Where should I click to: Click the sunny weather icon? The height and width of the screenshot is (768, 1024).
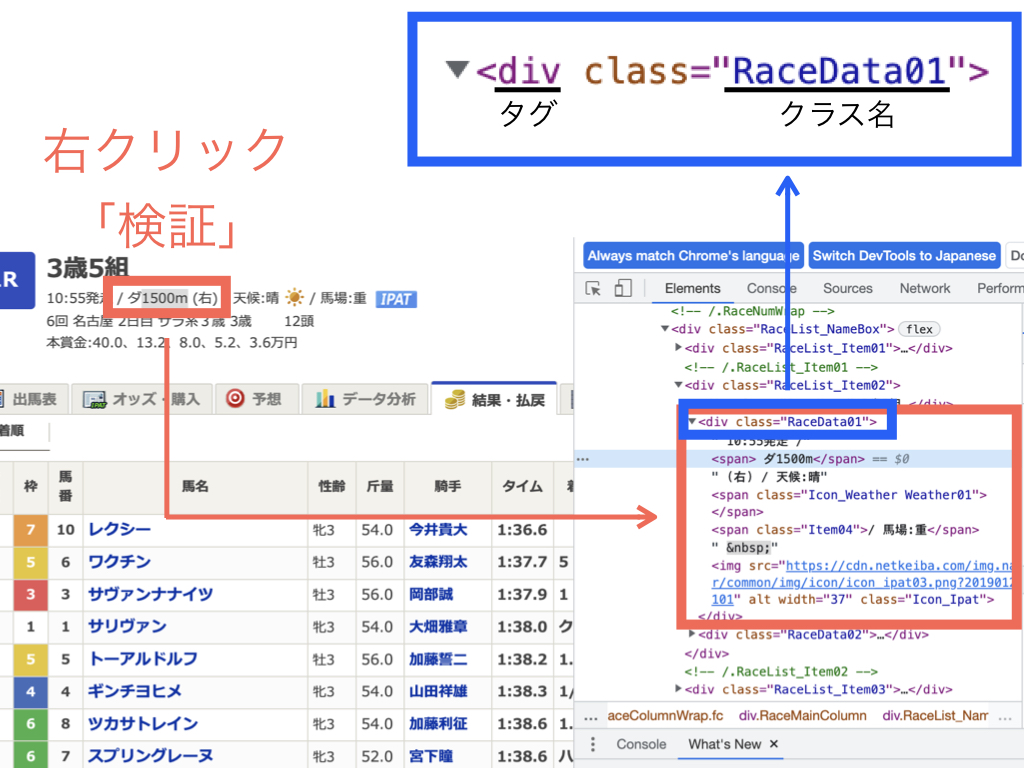click(x=295, y=298)
